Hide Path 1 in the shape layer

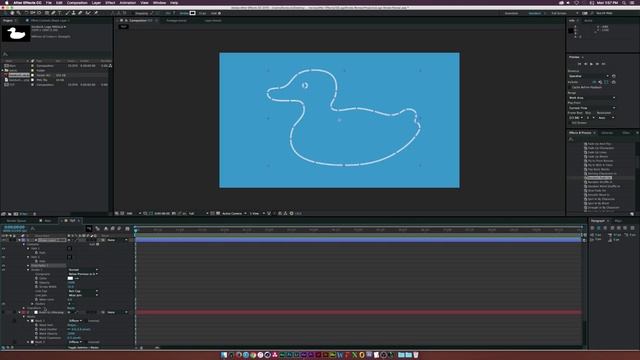pos(4,249)
